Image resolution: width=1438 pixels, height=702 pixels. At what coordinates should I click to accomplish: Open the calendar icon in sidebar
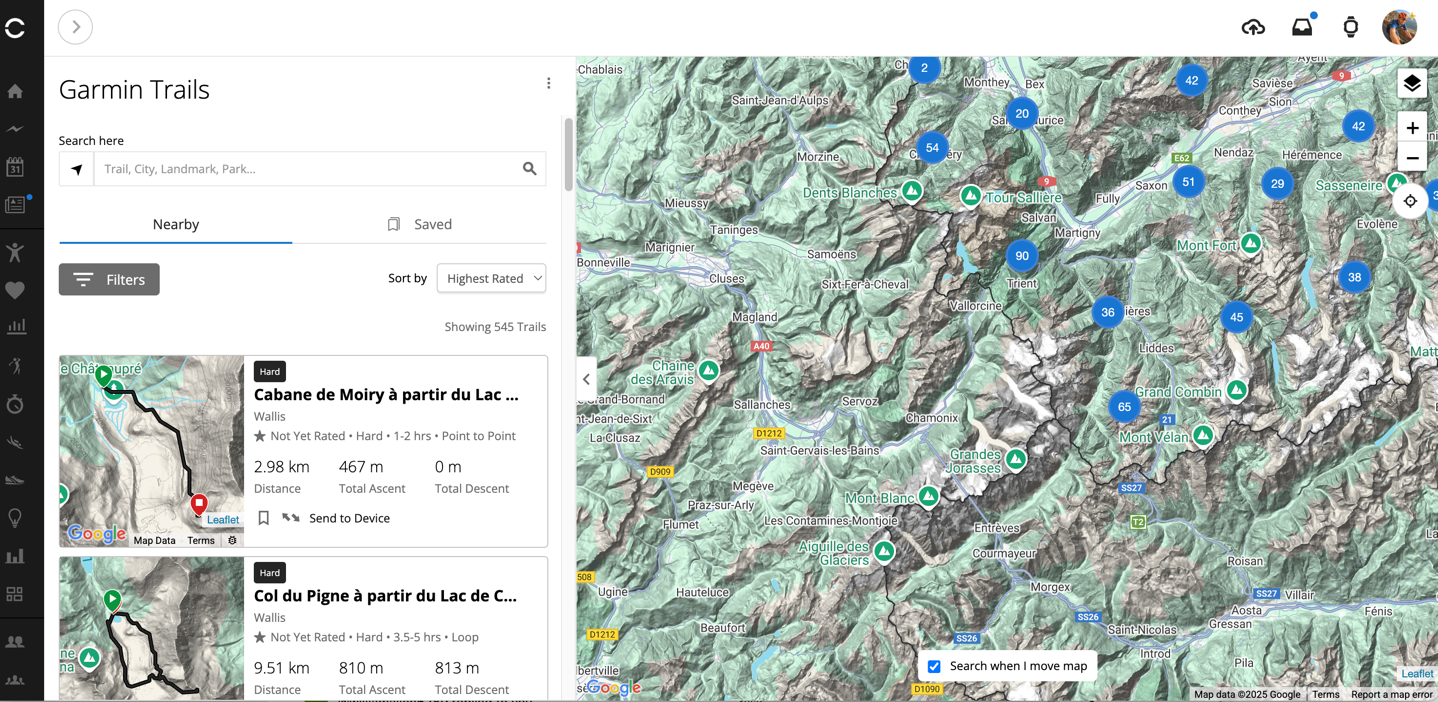pos(15,167)
